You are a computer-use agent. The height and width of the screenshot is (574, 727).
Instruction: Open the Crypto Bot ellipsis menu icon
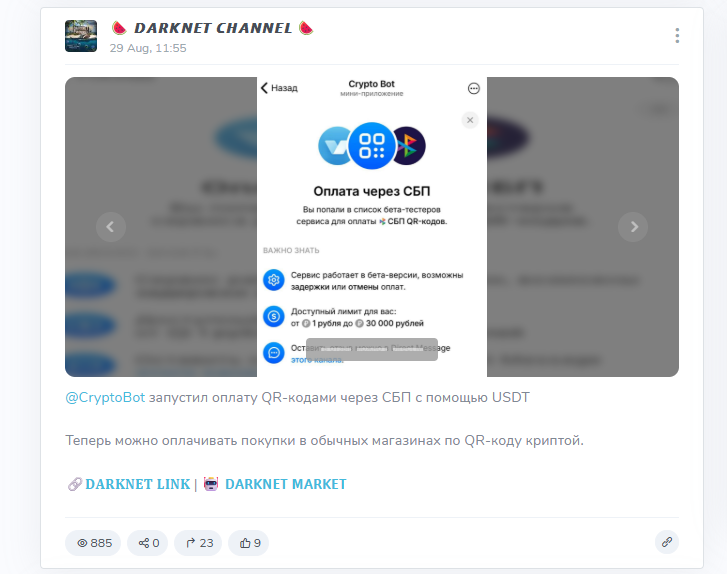click(x=473, y=89)
